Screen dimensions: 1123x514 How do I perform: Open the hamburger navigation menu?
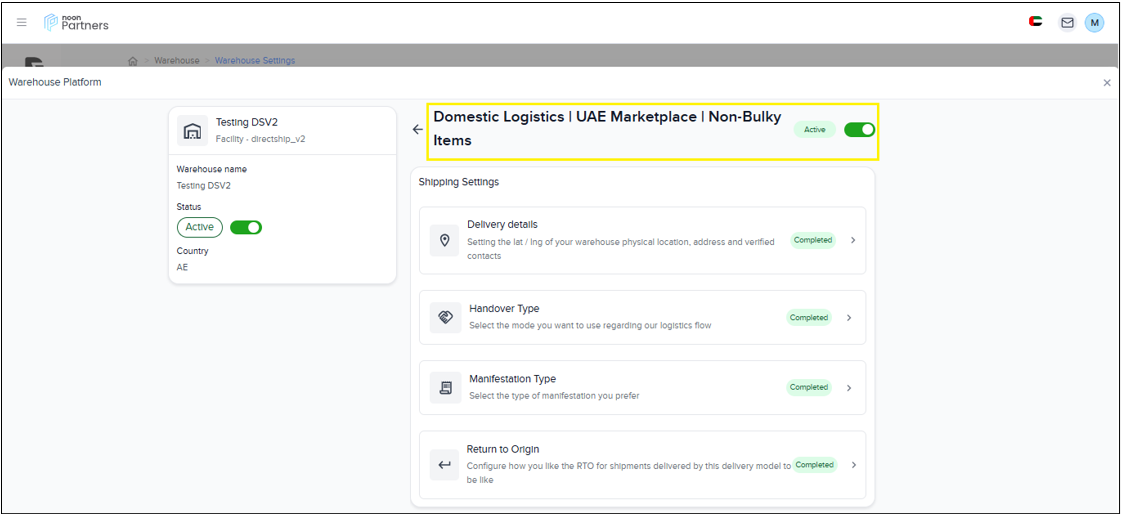tap(22, 22)
